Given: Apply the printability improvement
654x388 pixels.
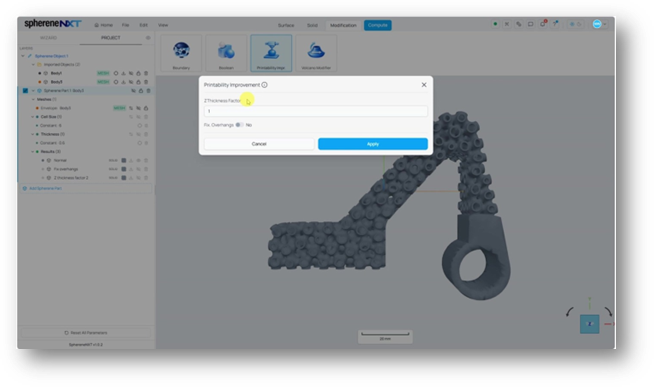Looking at the screenshot, I should (x=372, y=144).
